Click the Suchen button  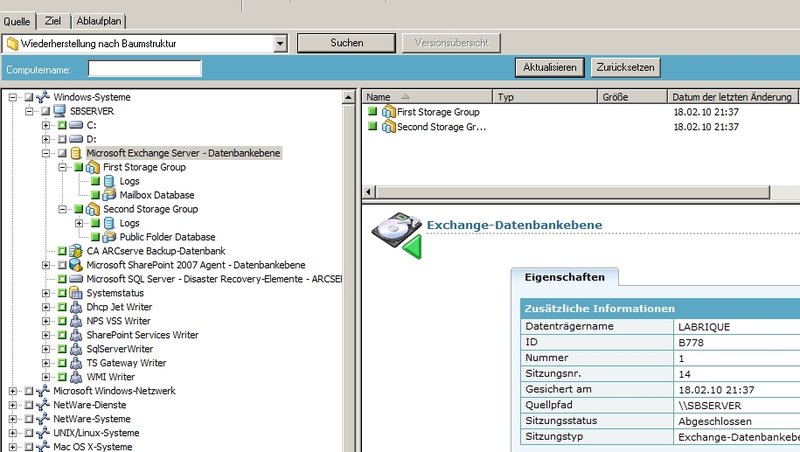(346, 43)
